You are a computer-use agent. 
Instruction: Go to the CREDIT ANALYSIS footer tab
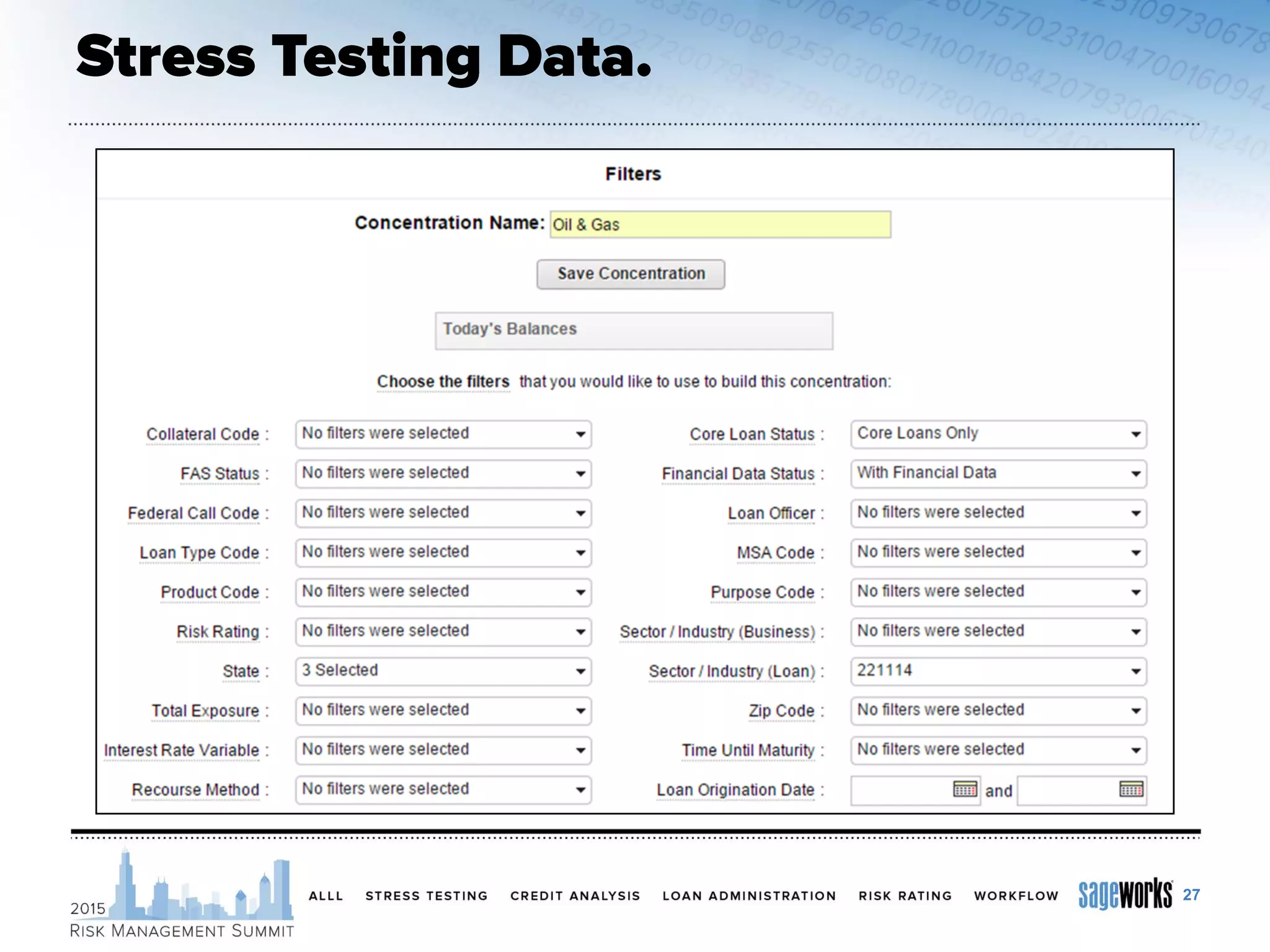(x=575, y=896)
